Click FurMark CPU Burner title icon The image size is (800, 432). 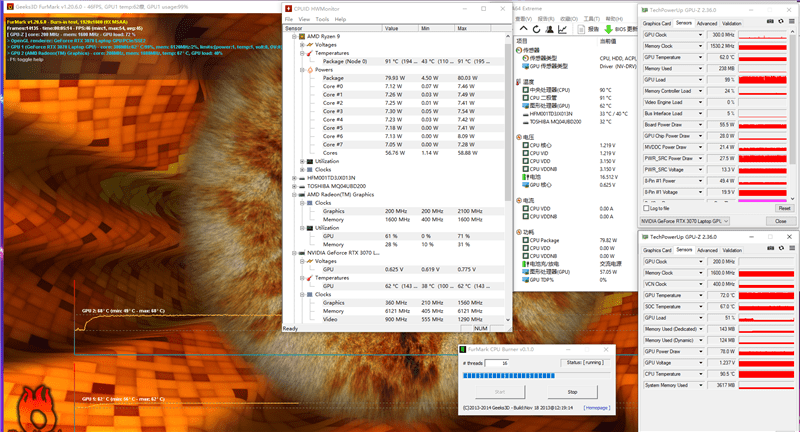pyautogui.click(x=463, y=349)
